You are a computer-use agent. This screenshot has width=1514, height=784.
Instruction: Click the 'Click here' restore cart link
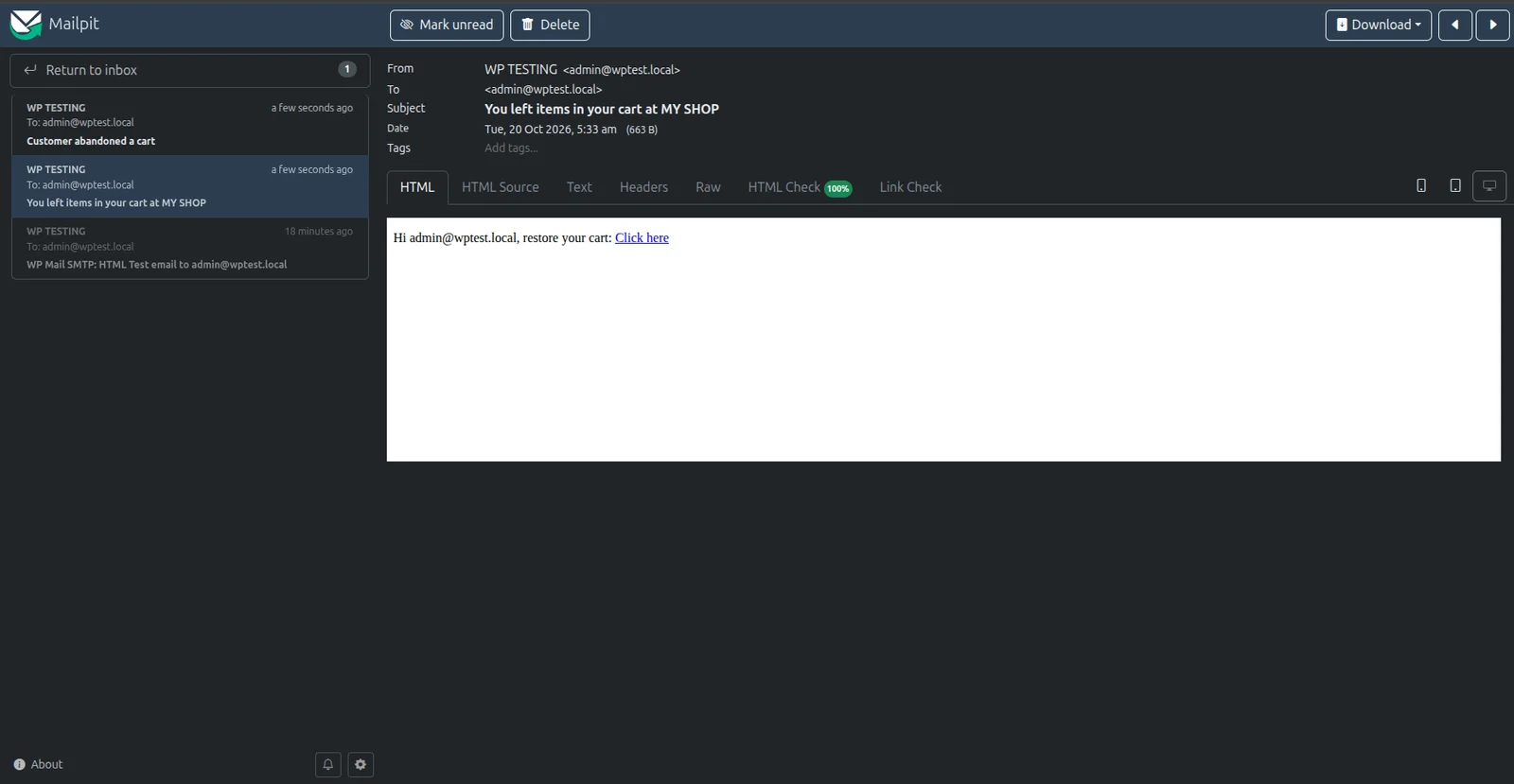tap(642, 238)
